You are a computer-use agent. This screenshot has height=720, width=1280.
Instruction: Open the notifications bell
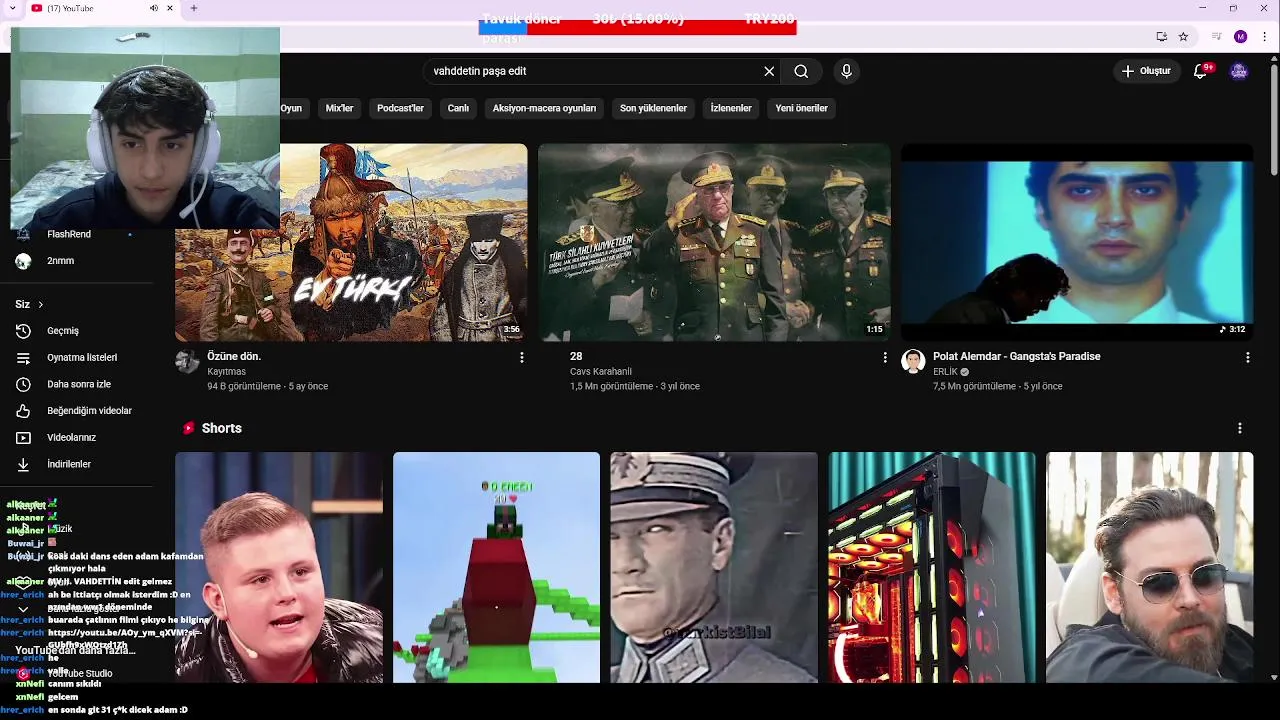[x=1201, y=71]
